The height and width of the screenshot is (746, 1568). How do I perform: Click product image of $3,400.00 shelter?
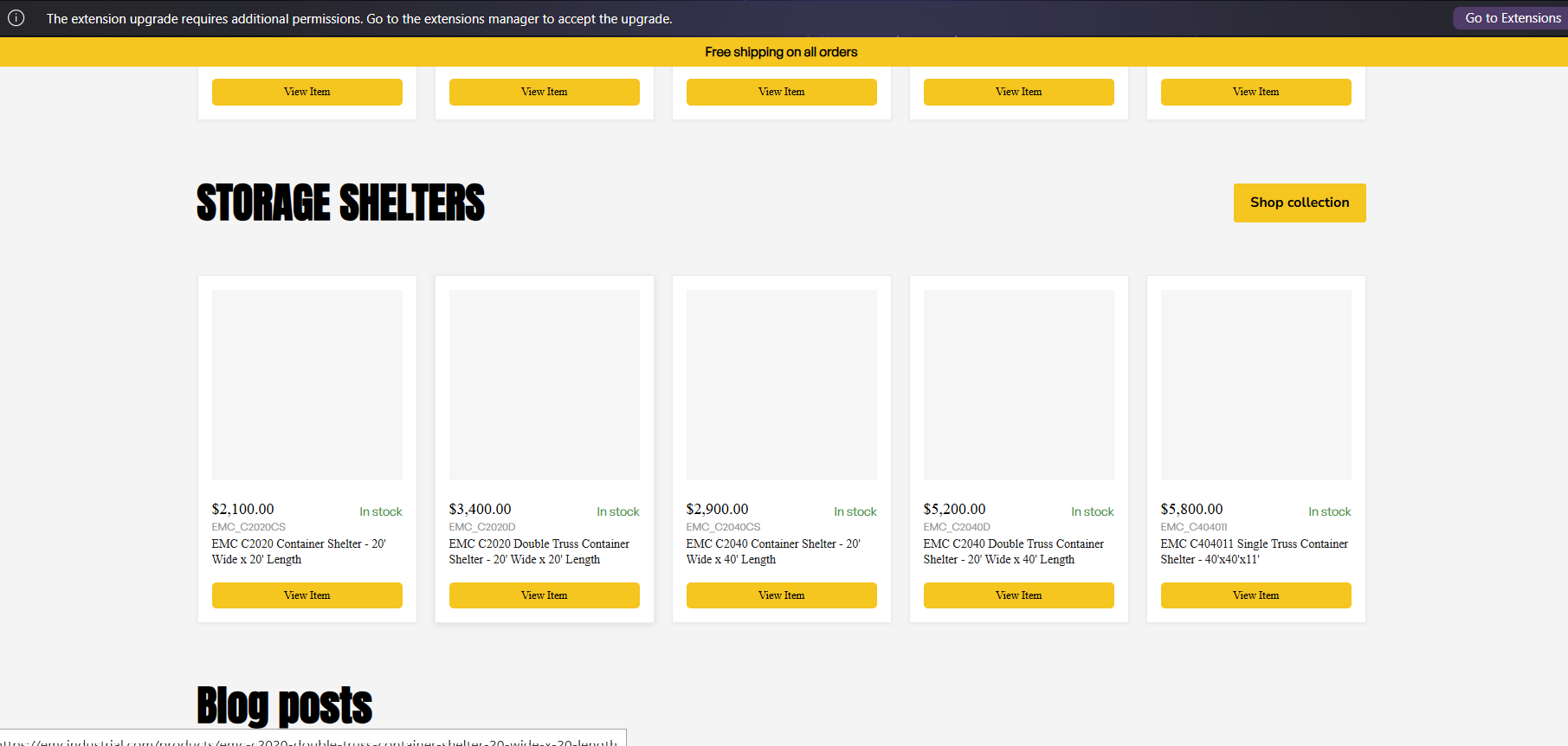click(x=545, y=385)
